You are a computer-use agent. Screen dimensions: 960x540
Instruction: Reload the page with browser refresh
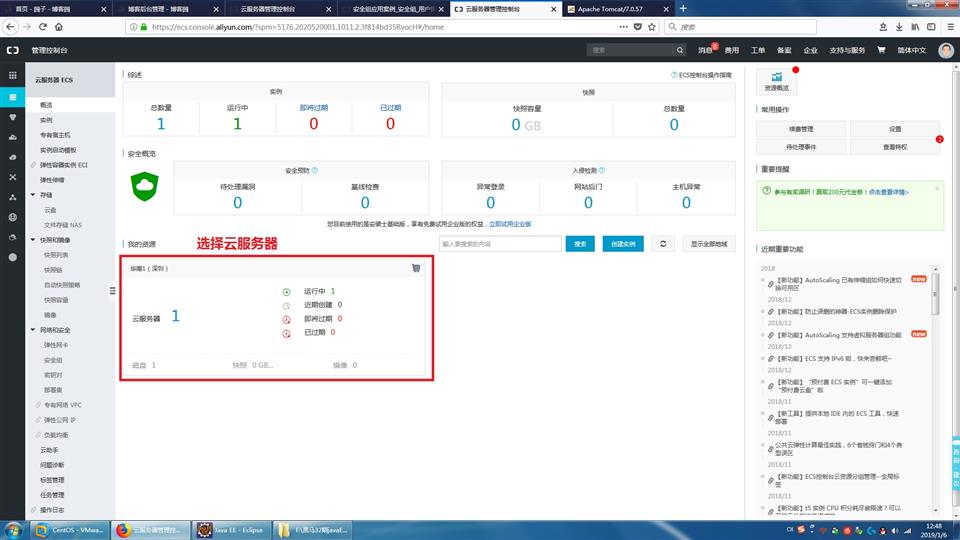coord(43,27)
